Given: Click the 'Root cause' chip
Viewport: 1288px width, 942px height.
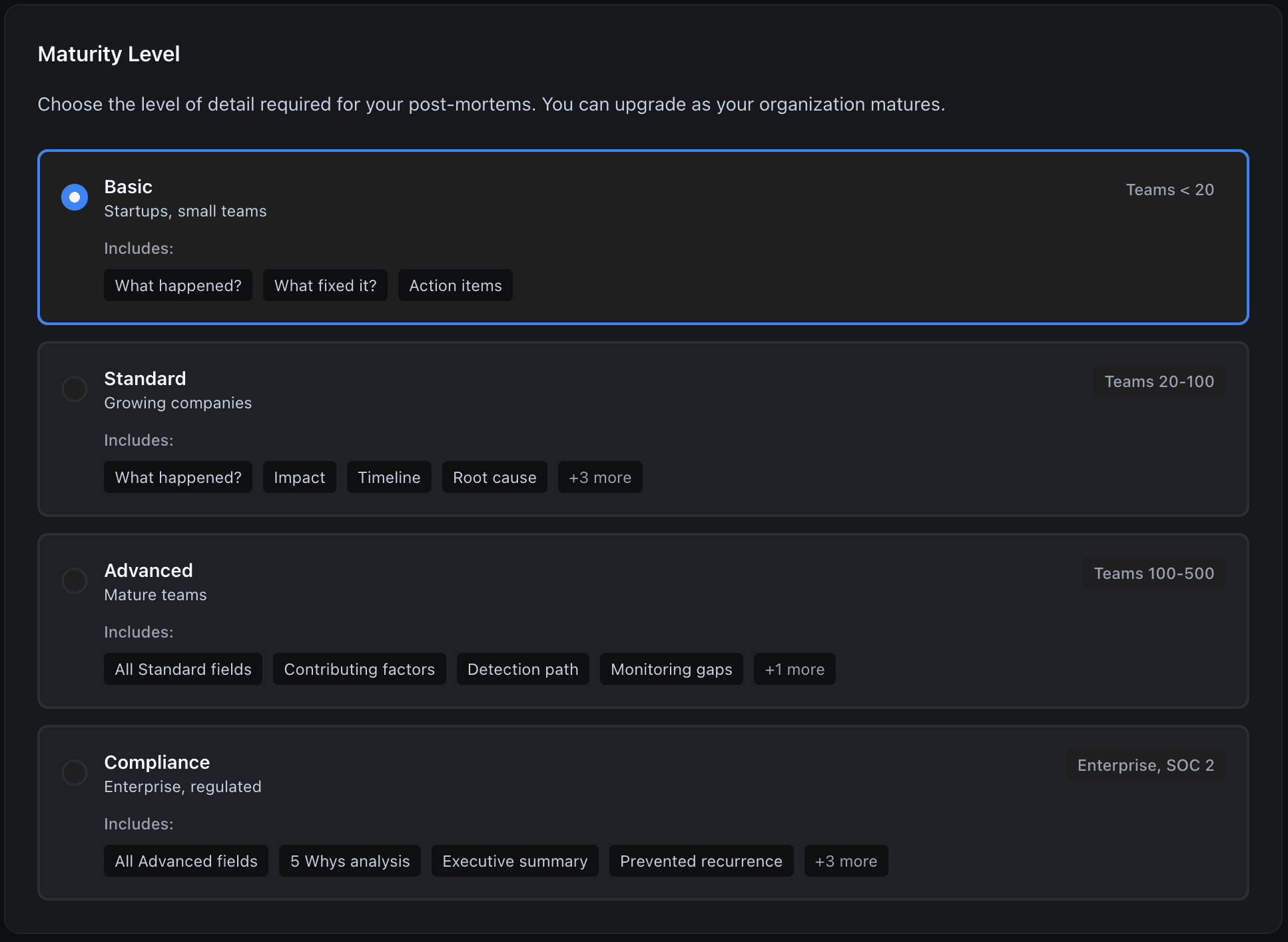Looking at the screenshot, I should [494, 478].
